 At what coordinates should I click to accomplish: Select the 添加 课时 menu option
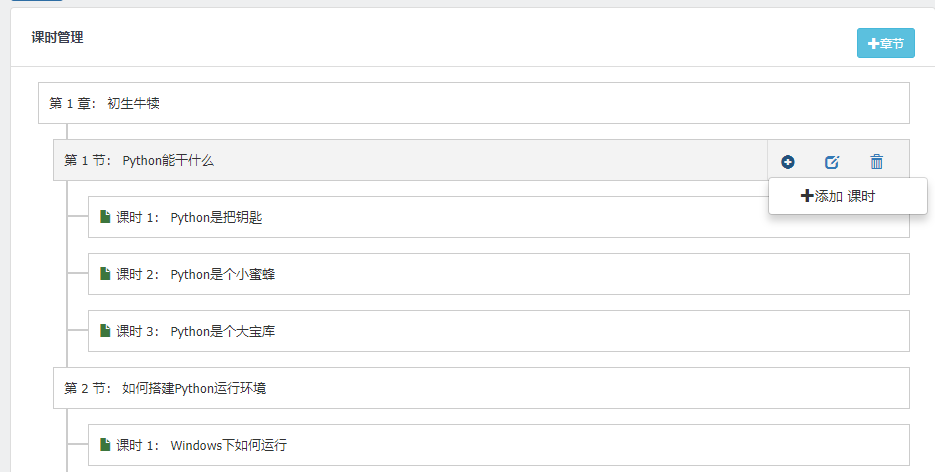(838, 196)
